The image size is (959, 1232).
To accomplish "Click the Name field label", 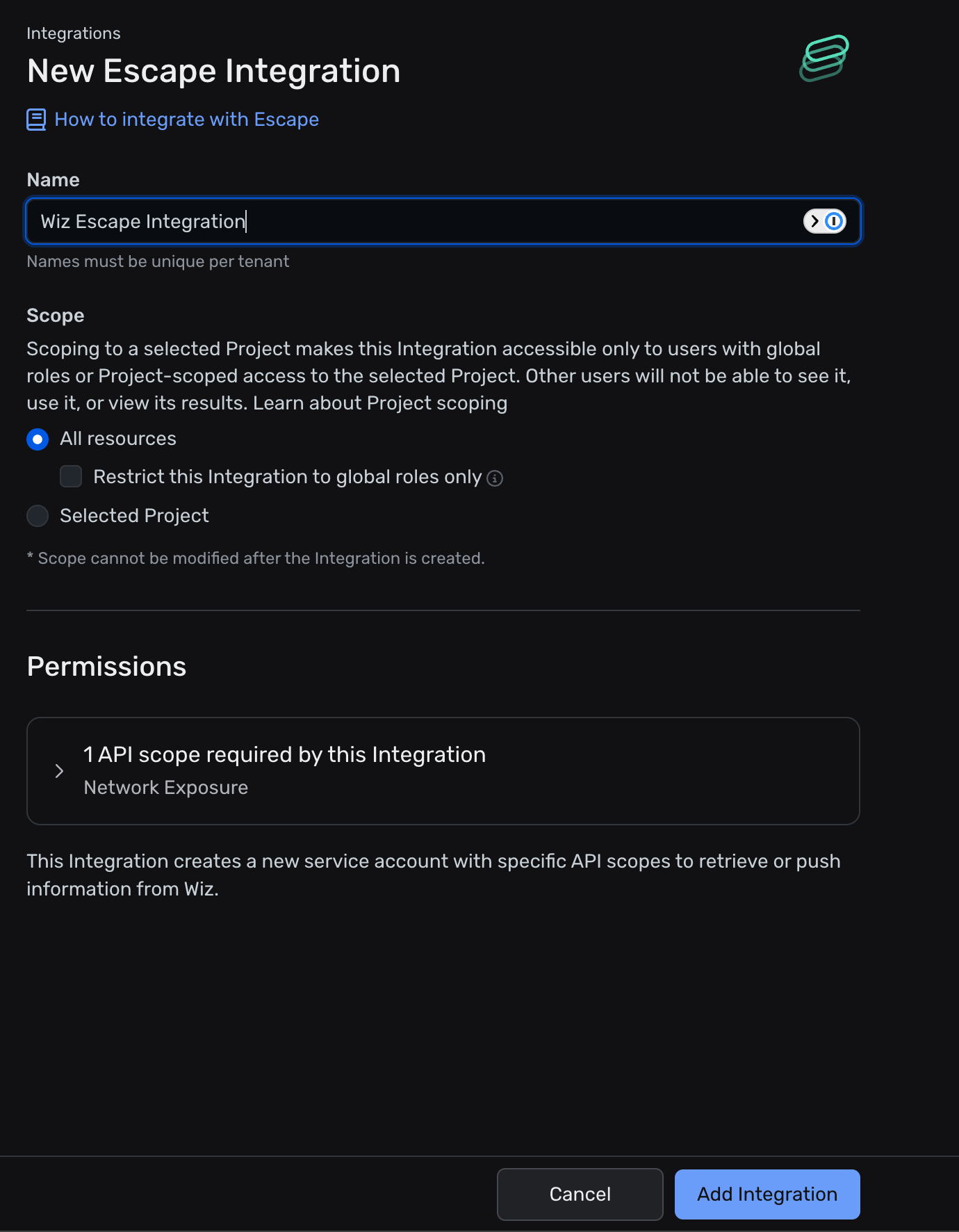I will (x=53, y=180).
